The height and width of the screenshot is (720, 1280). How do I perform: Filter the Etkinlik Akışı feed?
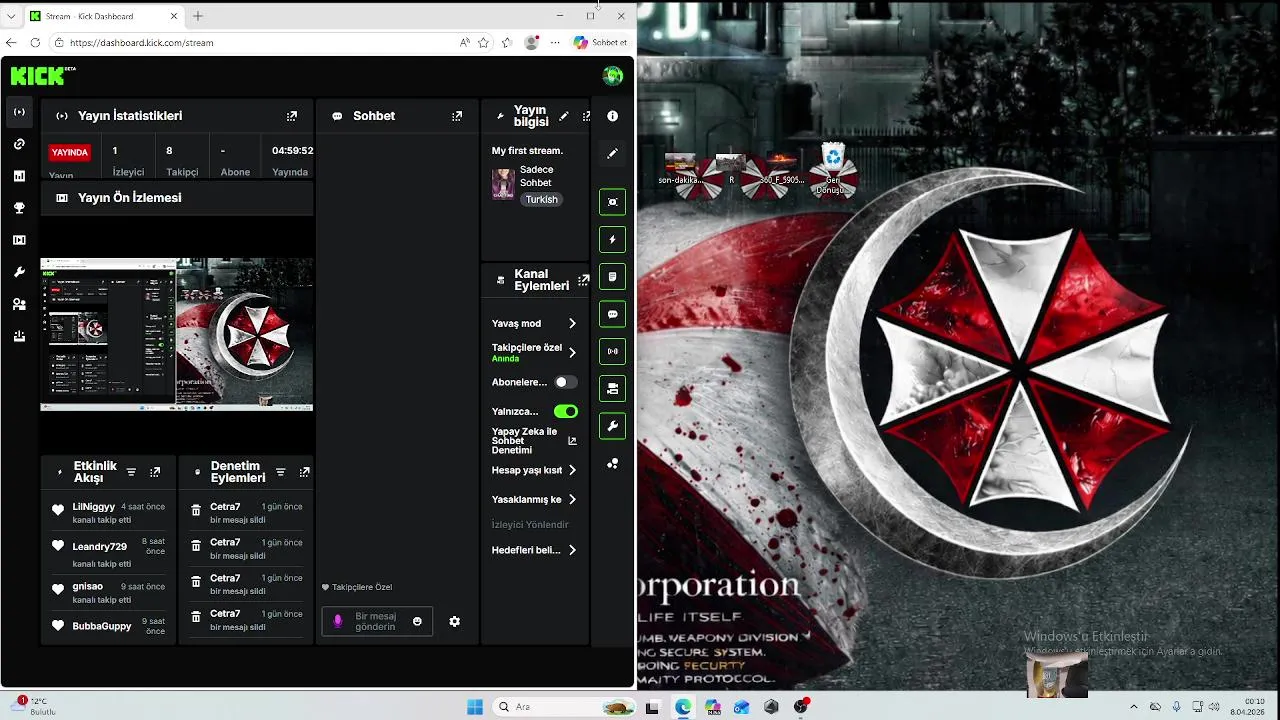point(131,472)
